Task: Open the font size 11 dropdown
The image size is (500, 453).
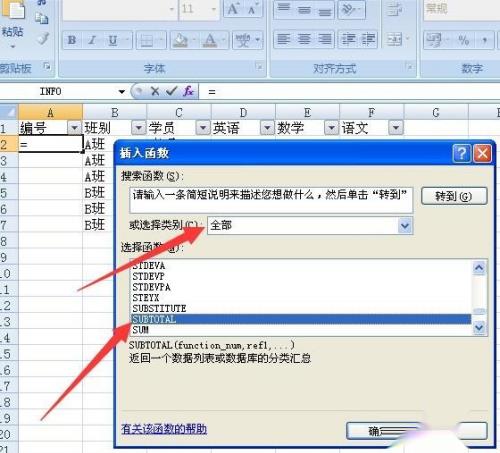Action: (x=213, y=9)
